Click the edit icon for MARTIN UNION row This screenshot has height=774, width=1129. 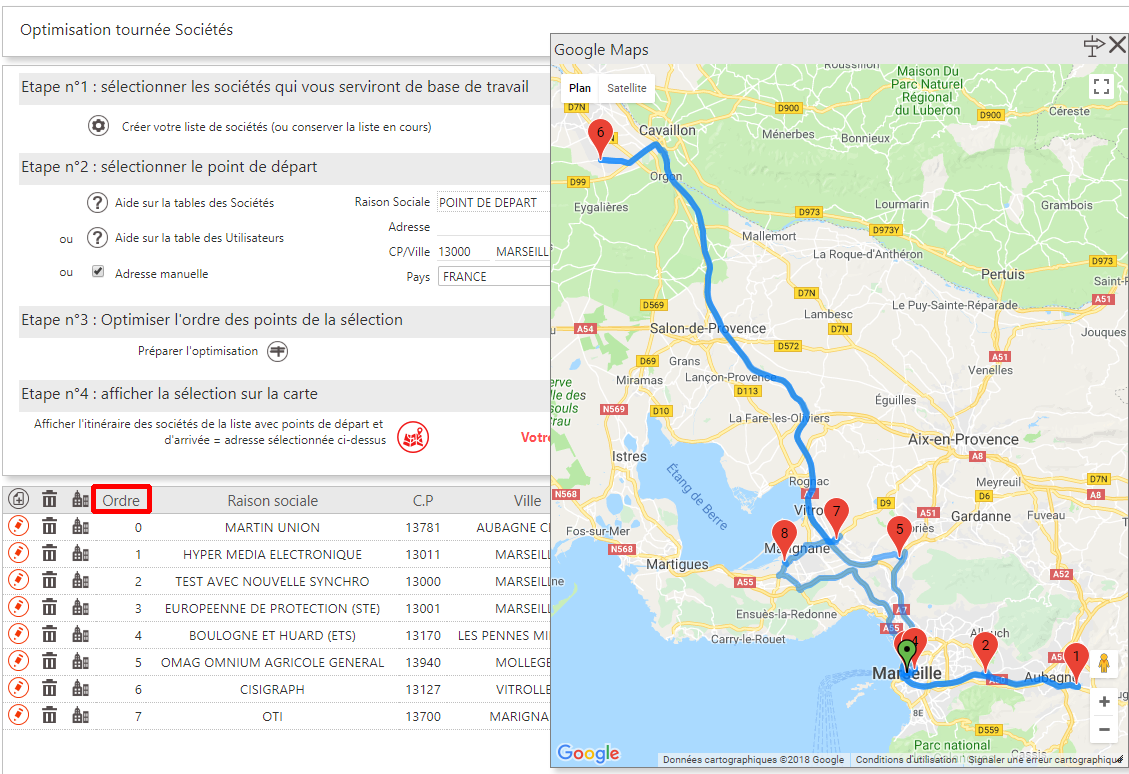(19, 526)
